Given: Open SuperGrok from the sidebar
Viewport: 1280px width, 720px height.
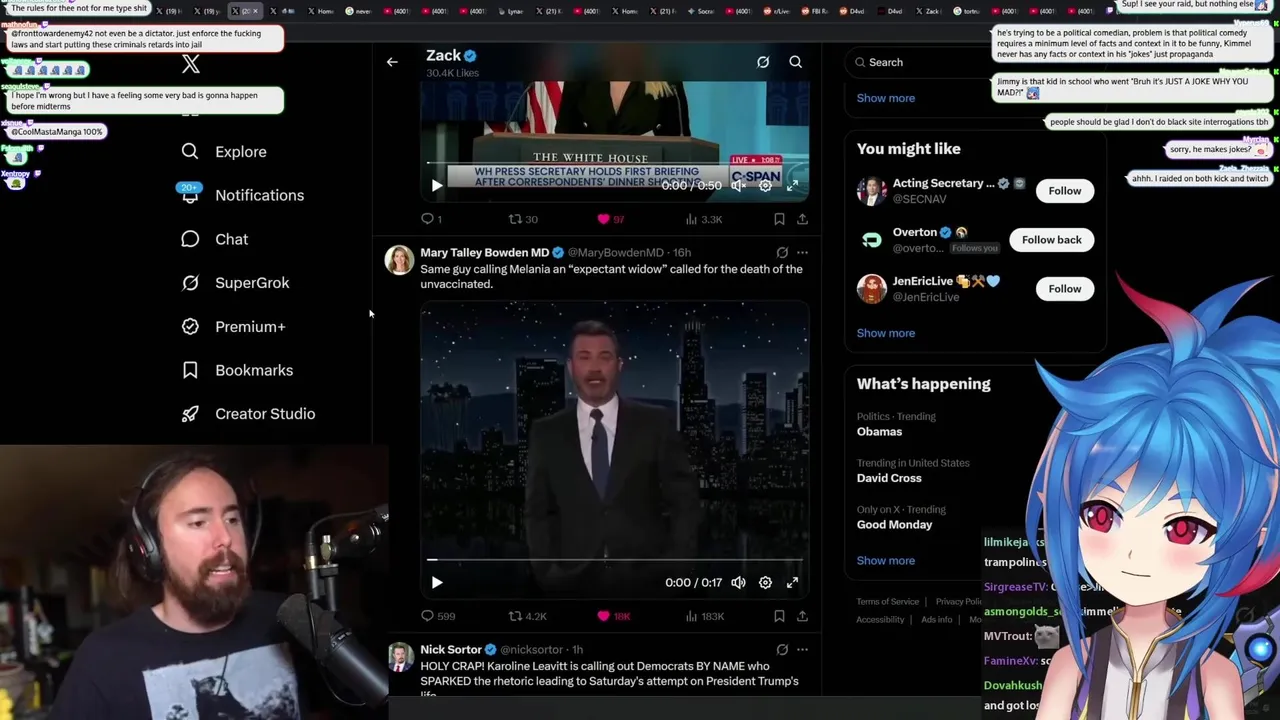Looking at the screenshot, I should (x=235, y=283).
